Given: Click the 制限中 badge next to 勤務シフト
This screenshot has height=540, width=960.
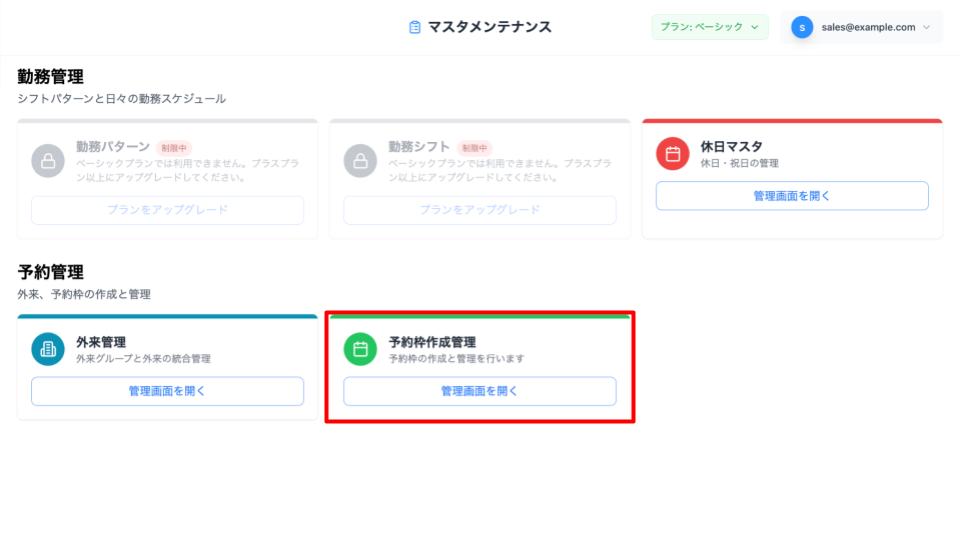Looking at the screenshot, I should point(475,147).
